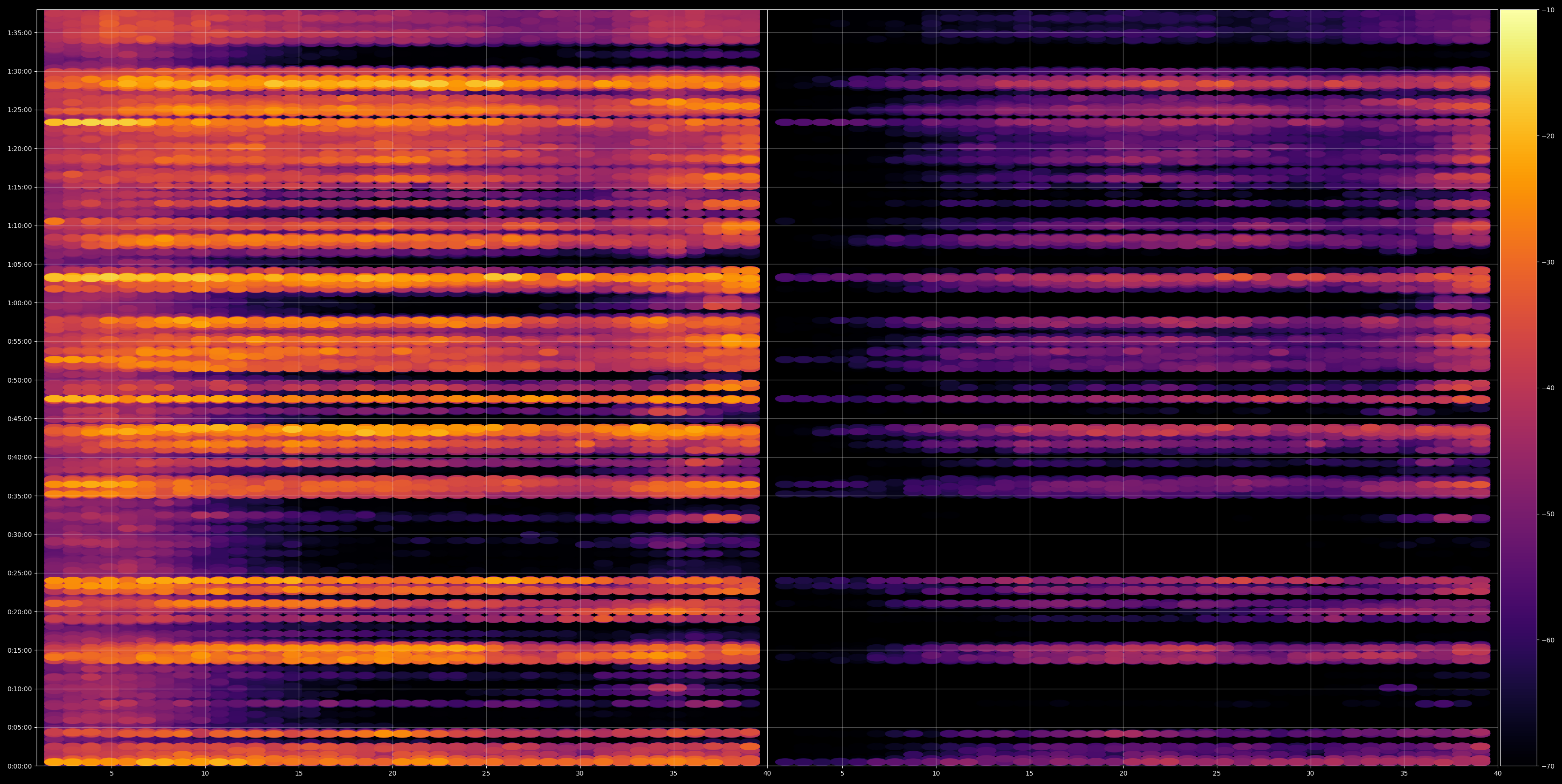
Task: Select the 1:05:00 time axis label
Action: [19, 264]
